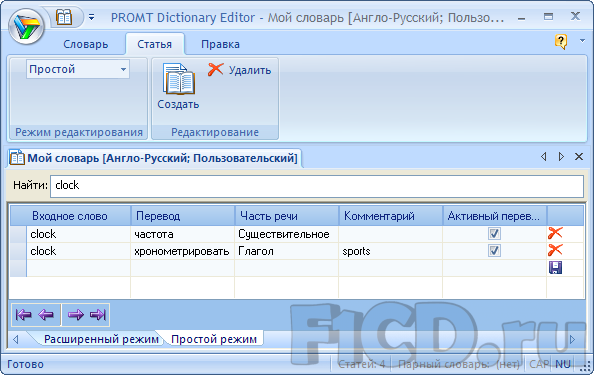Screen dimensions: 594x375
Task: Click the Перевод column header
Action: point(183,216)
